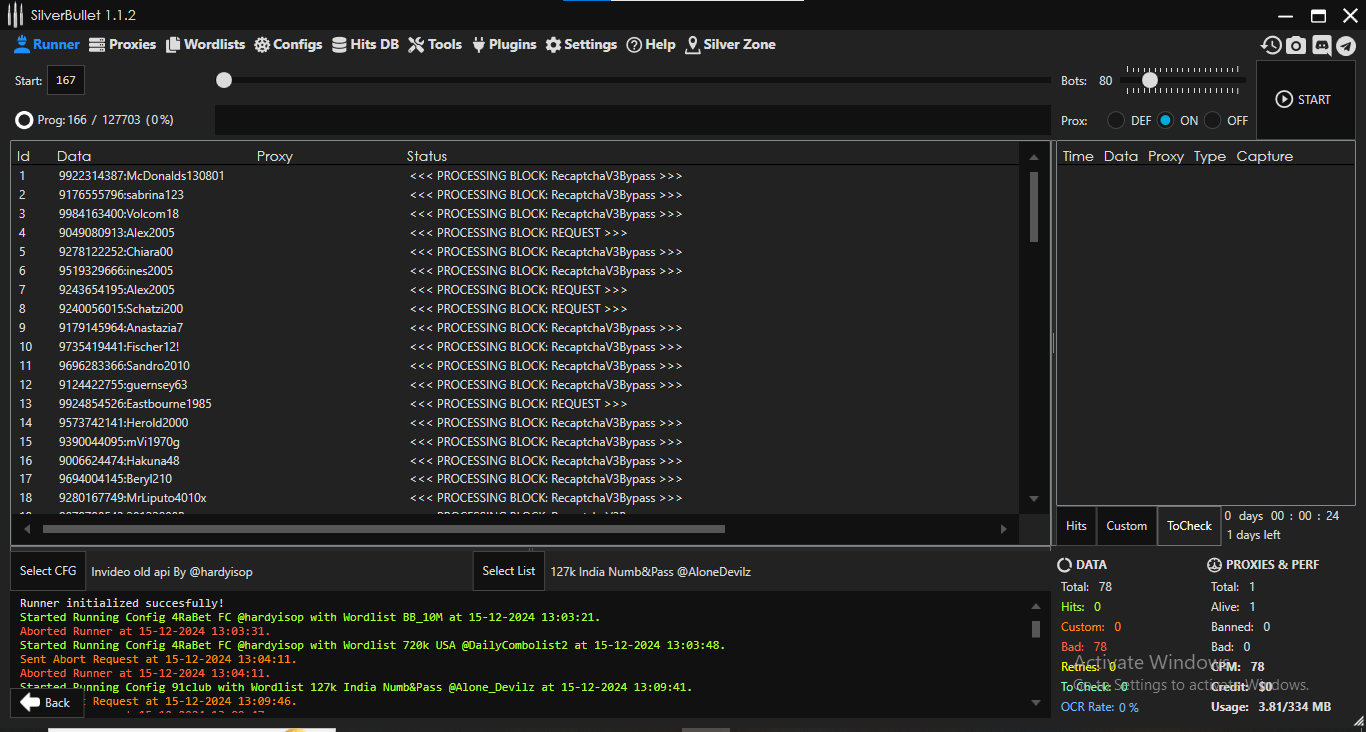
Task: Open the Settings tab
Action: [x=581, y=45]
